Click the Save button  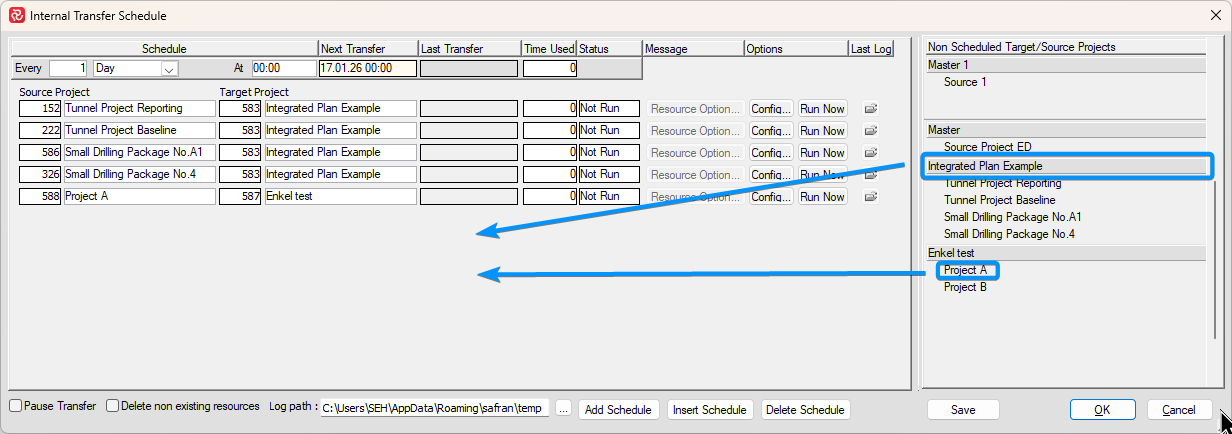[963, 409]
